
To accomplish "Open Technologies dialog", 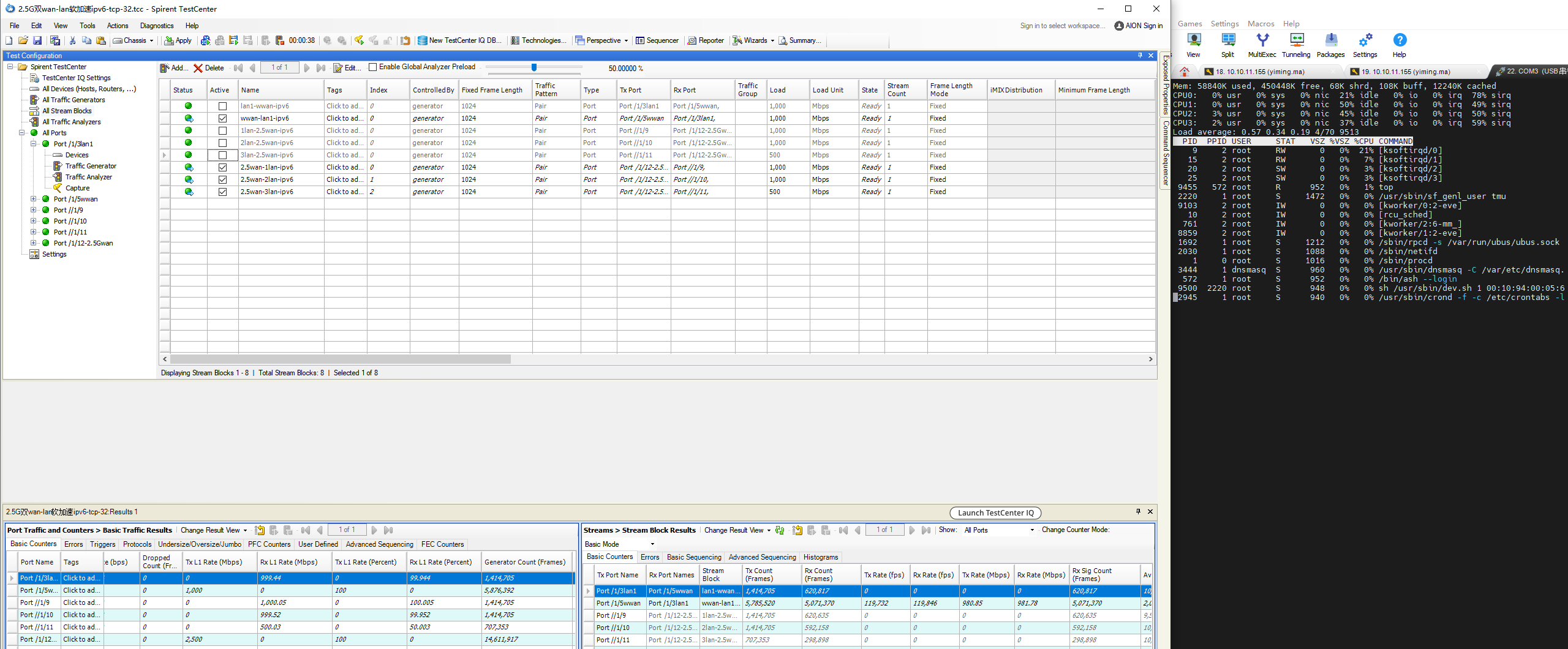I will (x=538, y=40).
